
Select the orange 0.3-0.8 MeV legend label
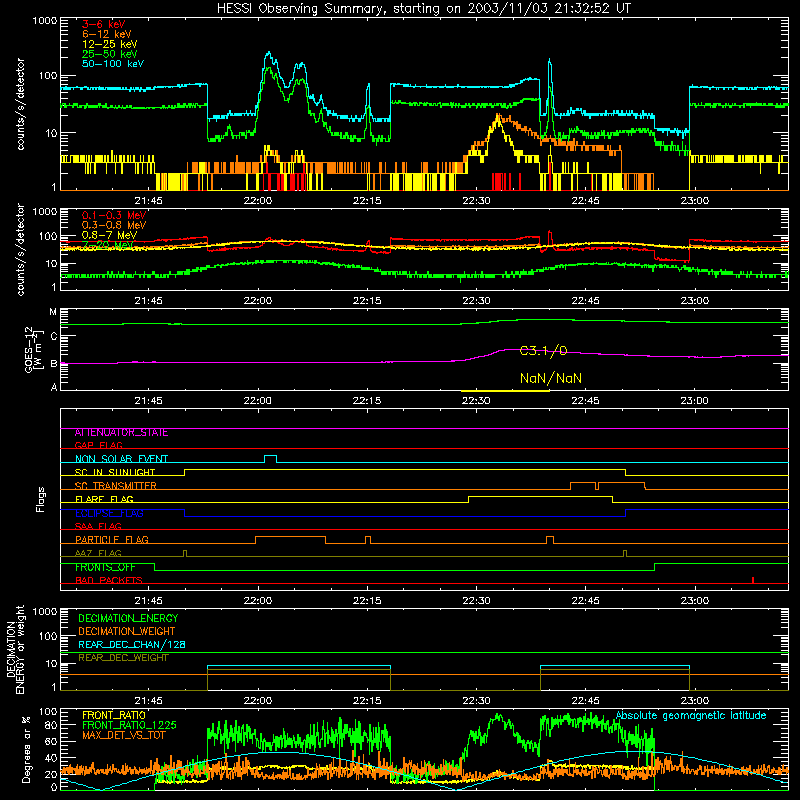114,225
